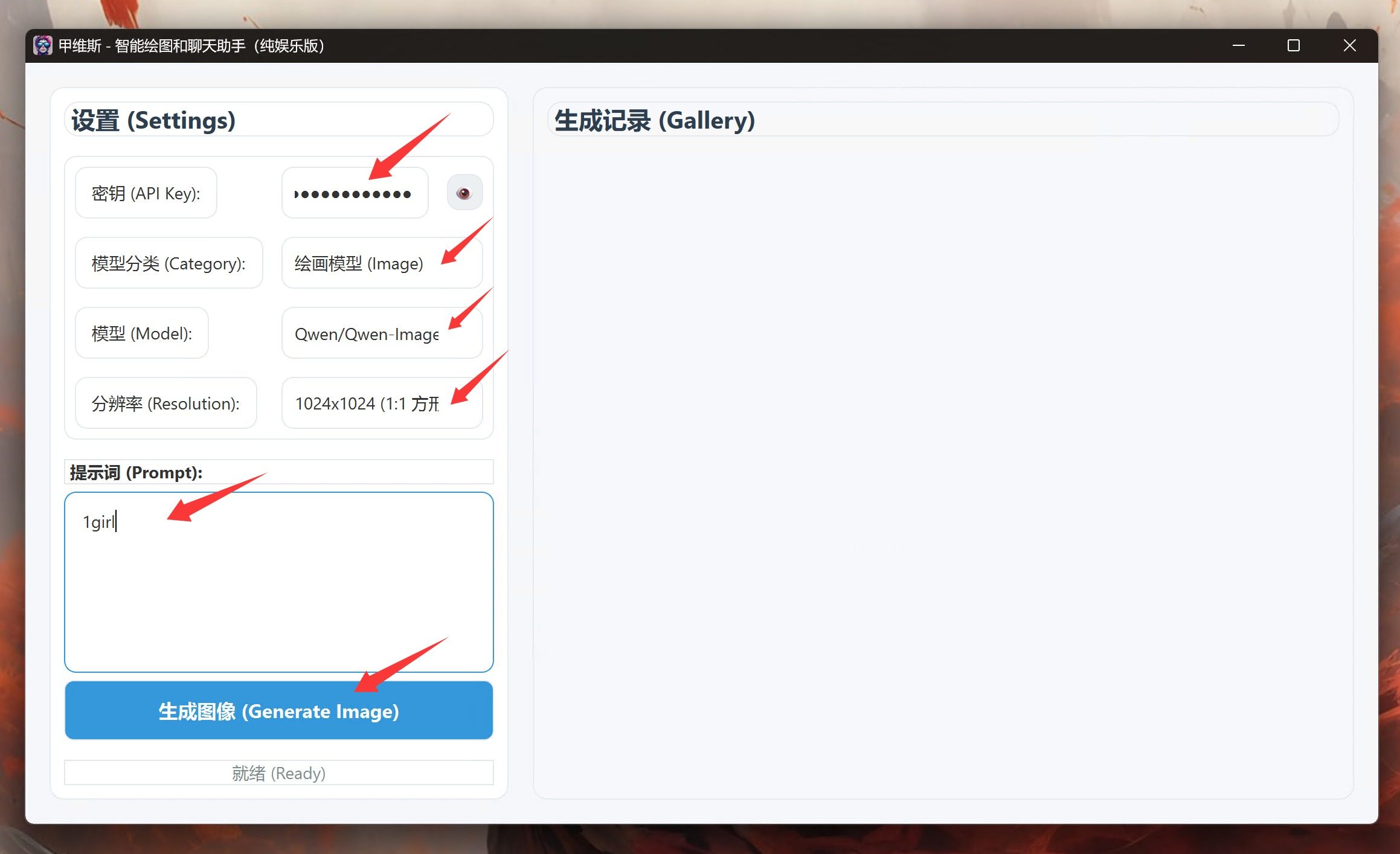Click the app logo in title bar
Viewport: 1400px width, 854px height.
[43, 46]
